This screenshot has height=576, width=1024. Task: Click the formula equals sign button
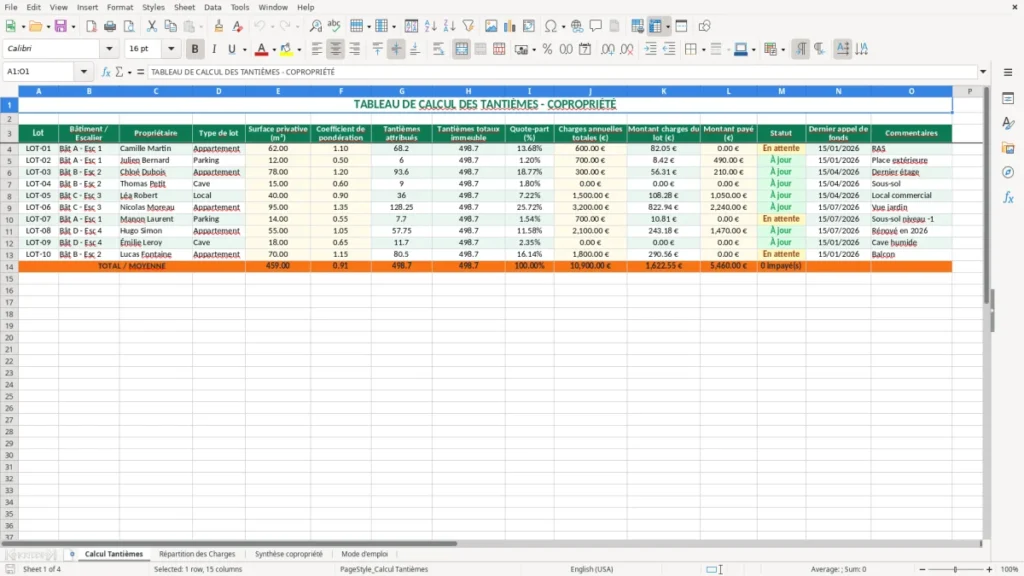[140, 72]
